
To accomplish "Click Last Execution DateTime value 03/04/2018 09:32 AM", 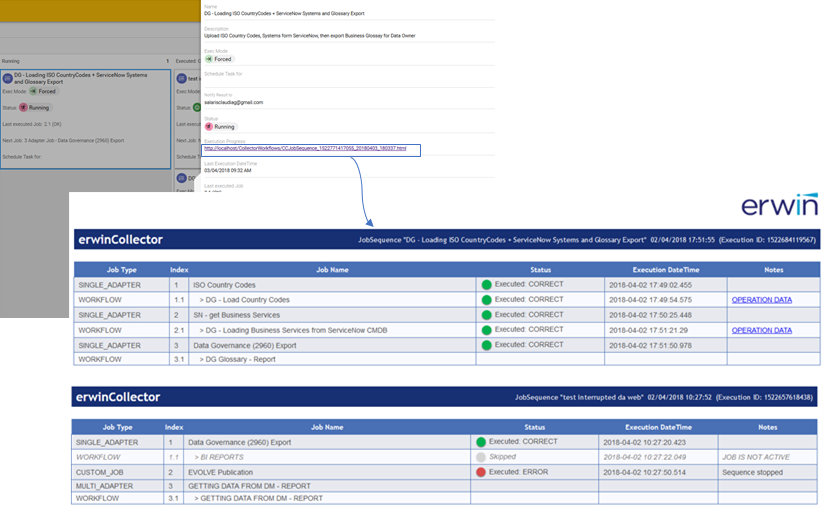I will (x=228, y=171).
